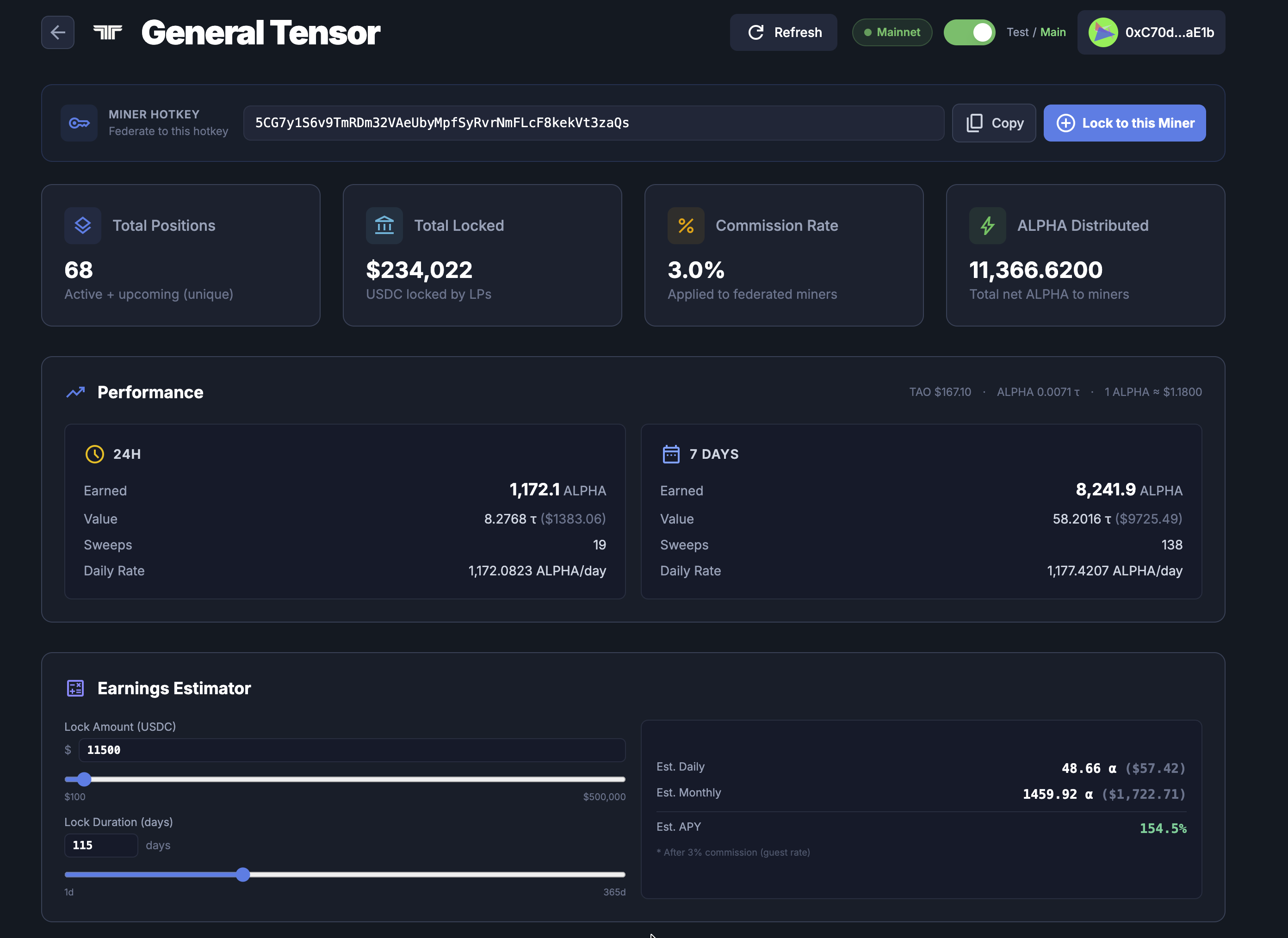Click the Mainnet status badge
Viewport: 1288px width, 938px height.
point(892,32)
